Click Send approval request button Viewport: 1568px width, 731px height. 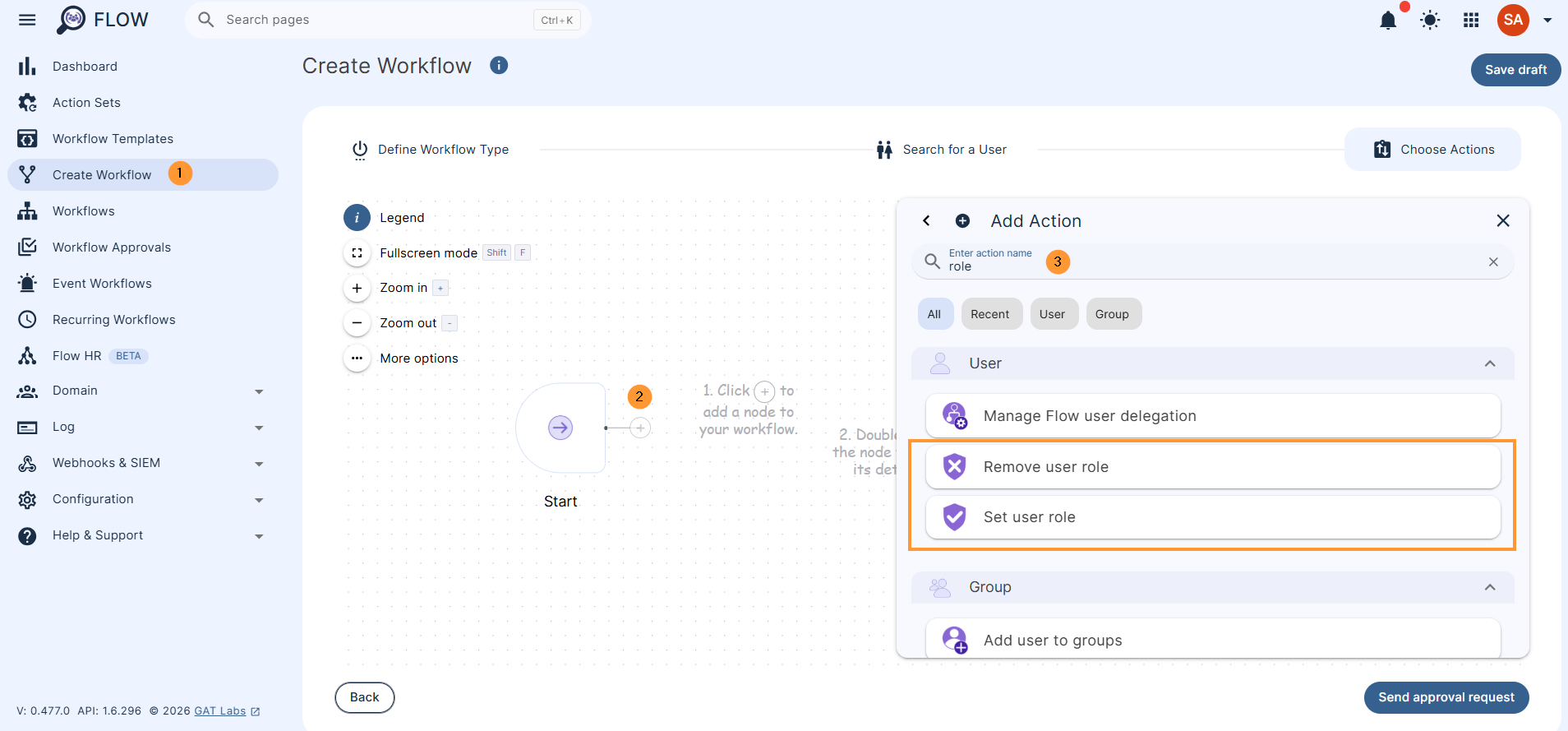1446,697
